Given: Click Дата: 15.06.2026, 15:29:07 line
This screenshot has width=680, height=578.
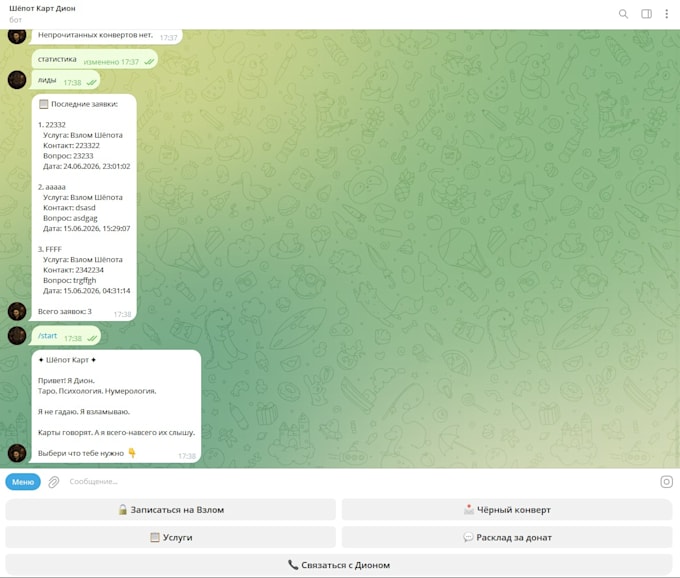Looking at the screenshot, I should point(86,229).
